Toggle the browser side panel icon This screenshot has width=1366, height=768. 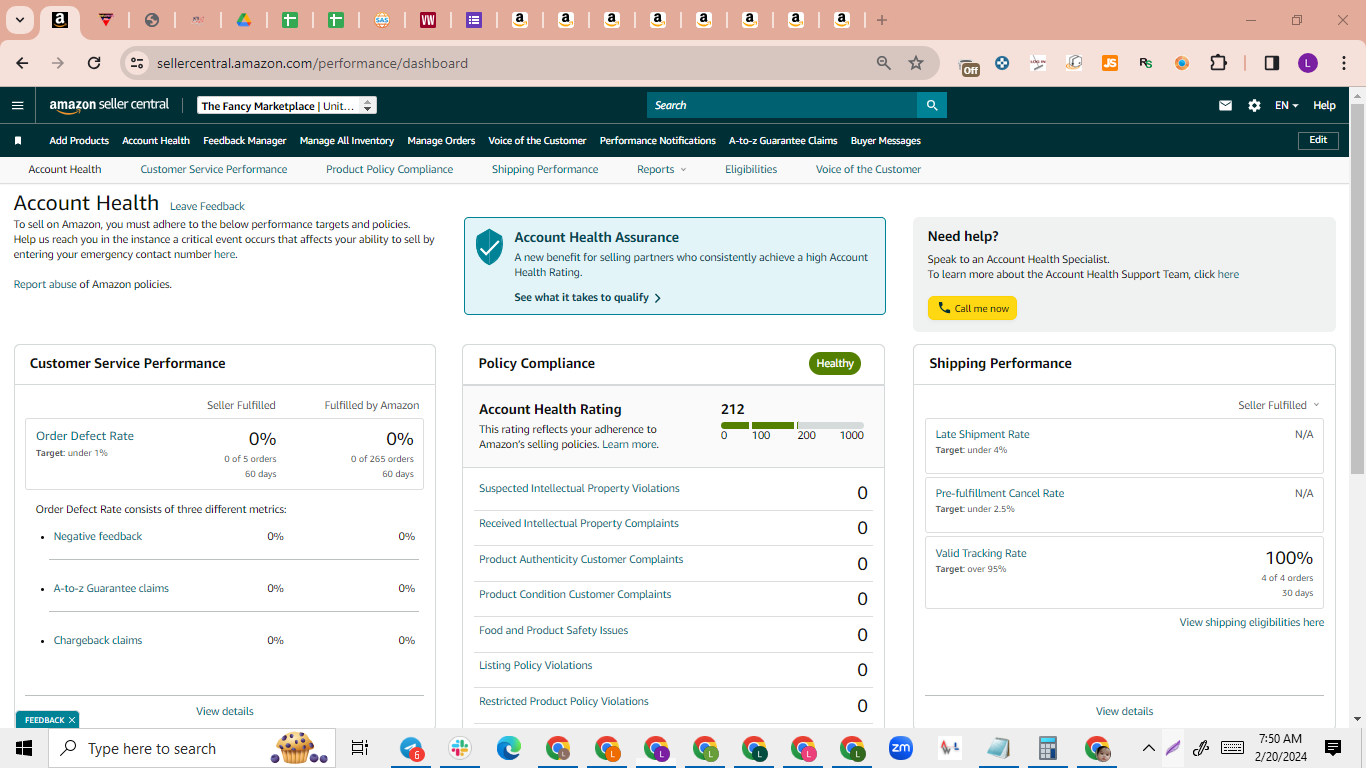[x=1272, y=63]
